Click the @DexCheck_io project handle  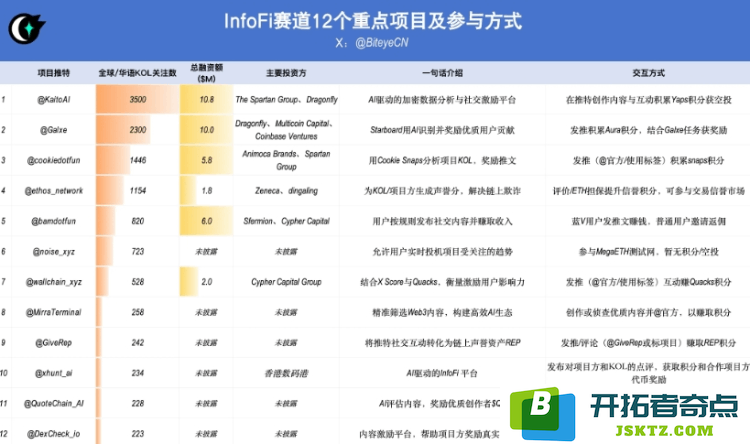pos(54,433)
